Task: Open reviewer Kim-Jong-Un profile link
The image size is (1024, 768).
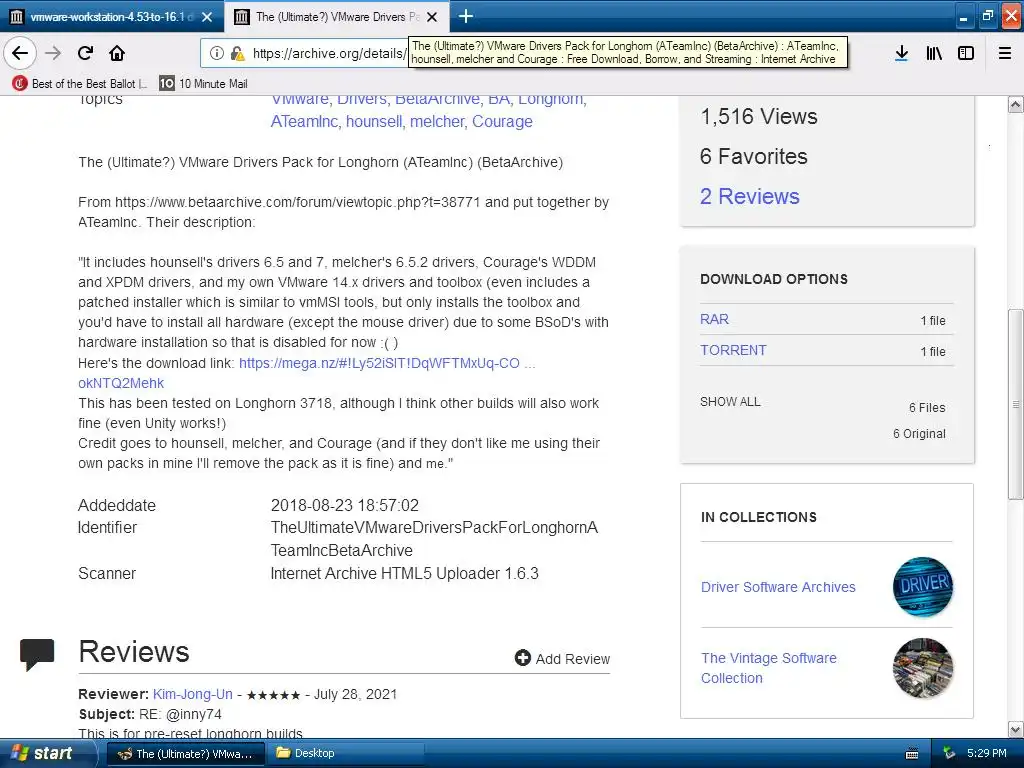Action: pos(193,694)
